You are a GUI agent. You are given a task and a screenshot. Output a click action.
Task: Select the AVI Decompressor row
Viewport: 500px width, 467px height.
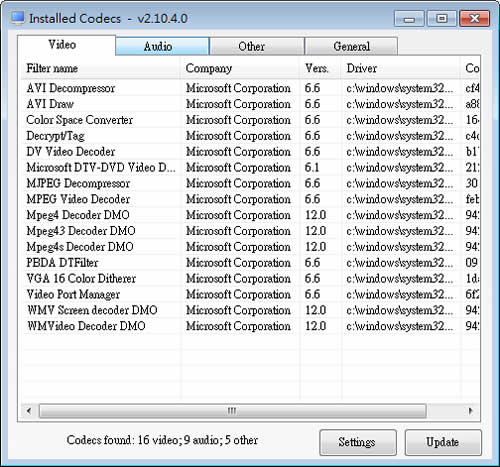pyautogui.click(x=250, y=88)
